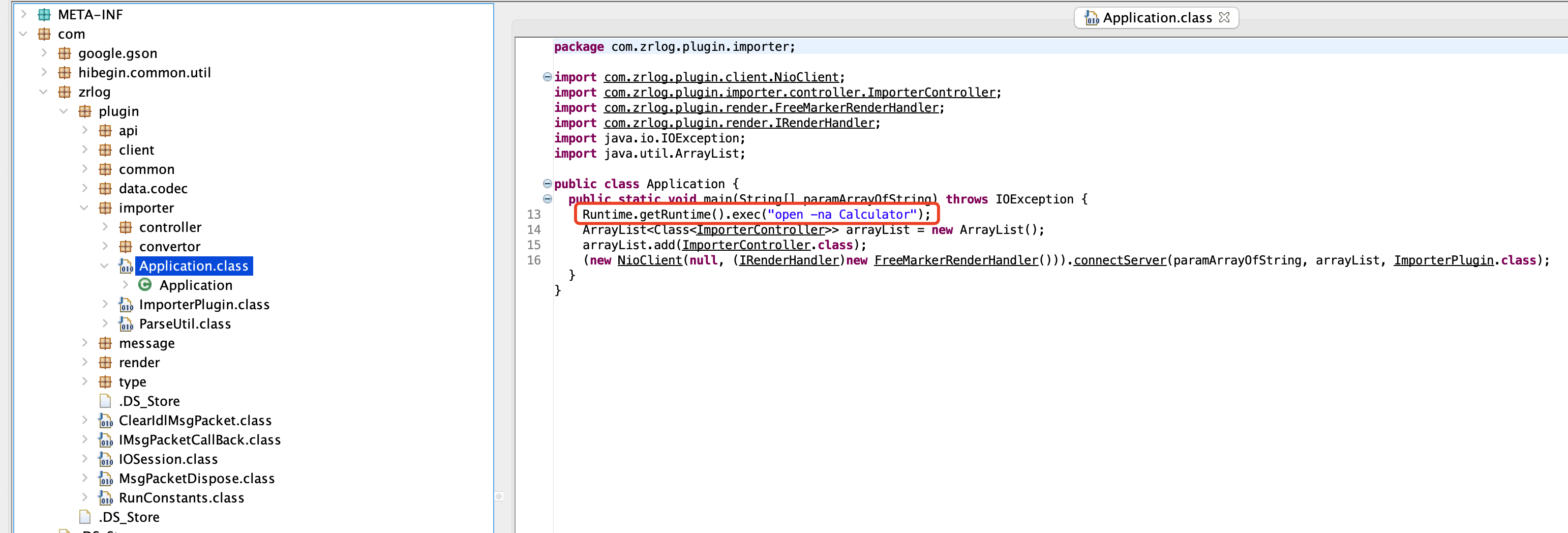Screen dimensions: 1568x533
Task: Select MsgPacketDispose.class in the tree
Action: 196,478
